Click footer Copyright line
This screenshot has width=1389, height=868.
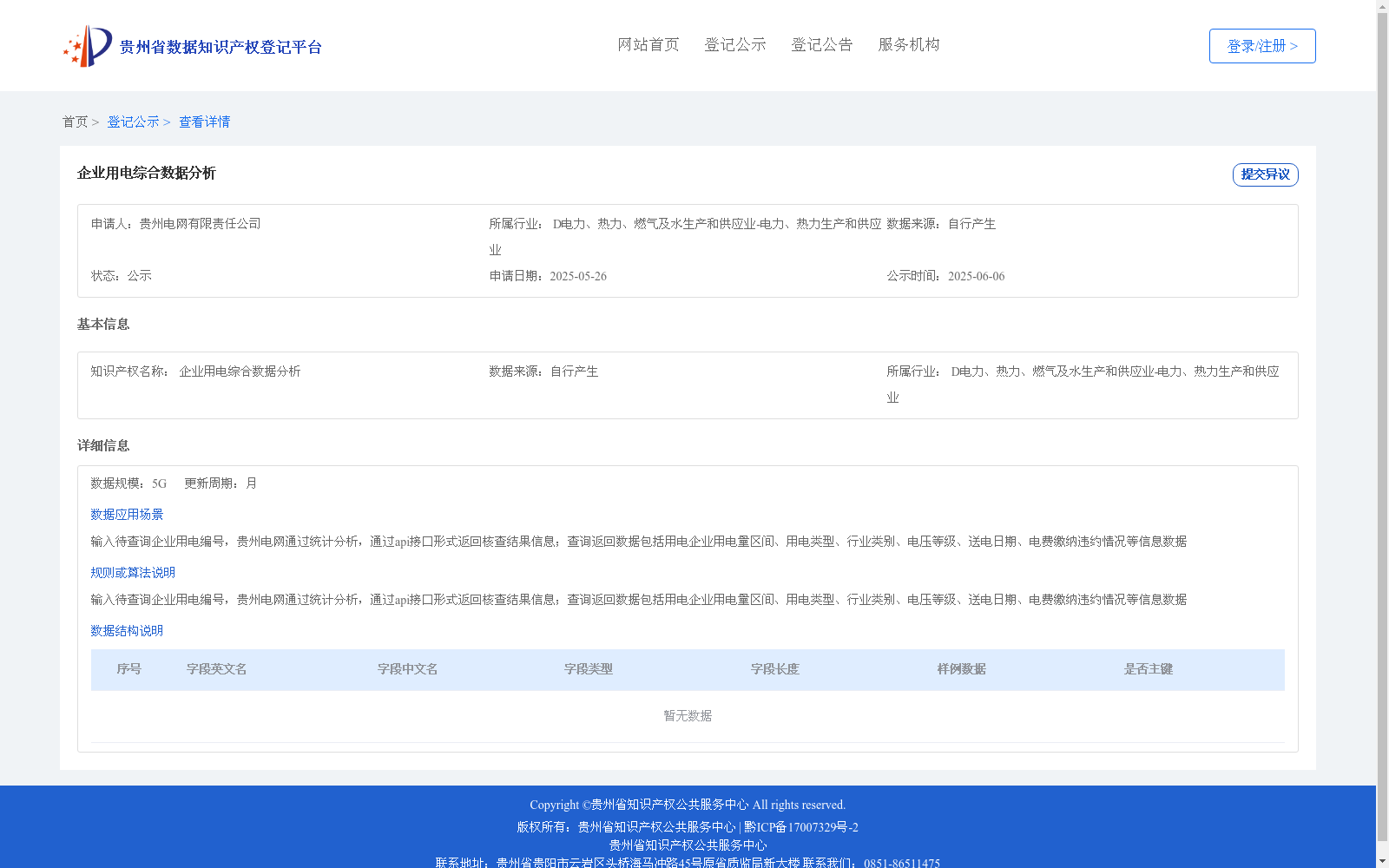(688, 805)
